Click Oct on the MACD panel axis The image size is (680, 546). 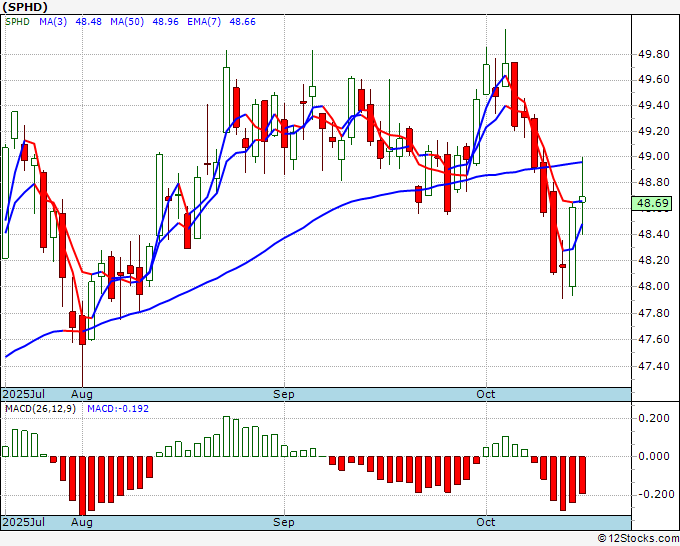486,522
